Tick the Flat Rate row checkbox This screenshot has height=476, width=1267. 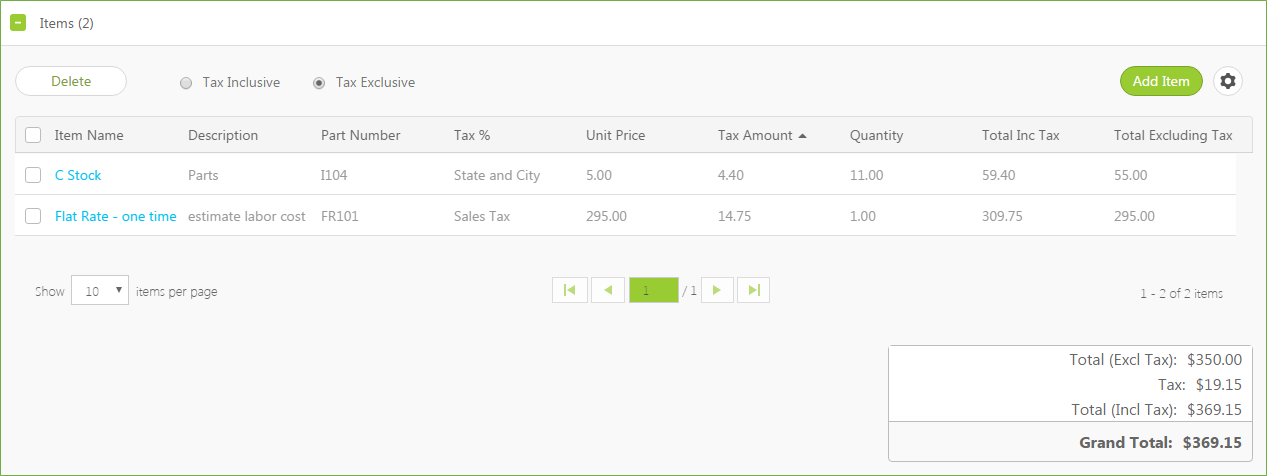[x=33, y=216]
